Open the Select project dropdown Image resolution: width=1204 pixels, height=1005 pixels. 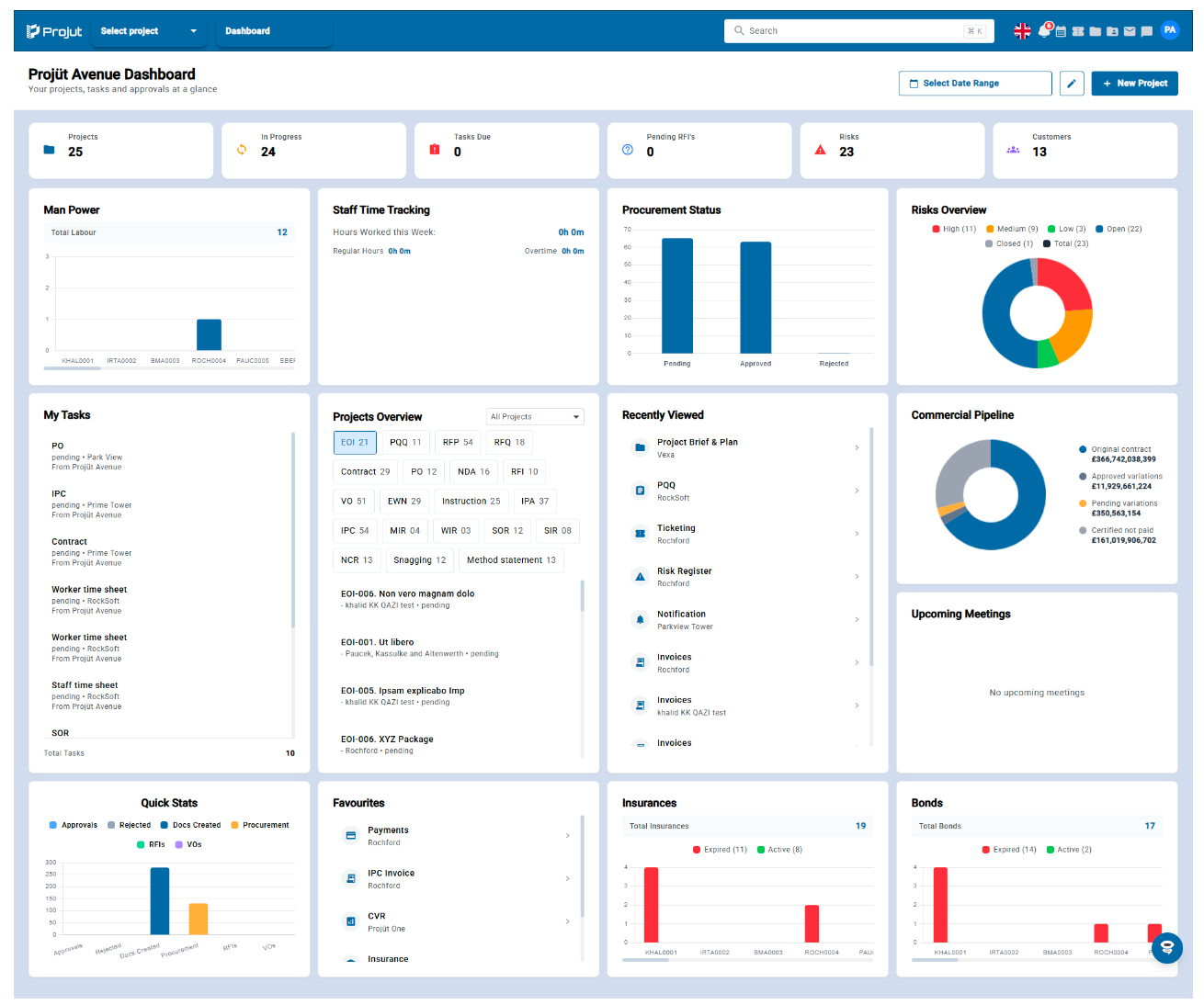tap(149, 31)
